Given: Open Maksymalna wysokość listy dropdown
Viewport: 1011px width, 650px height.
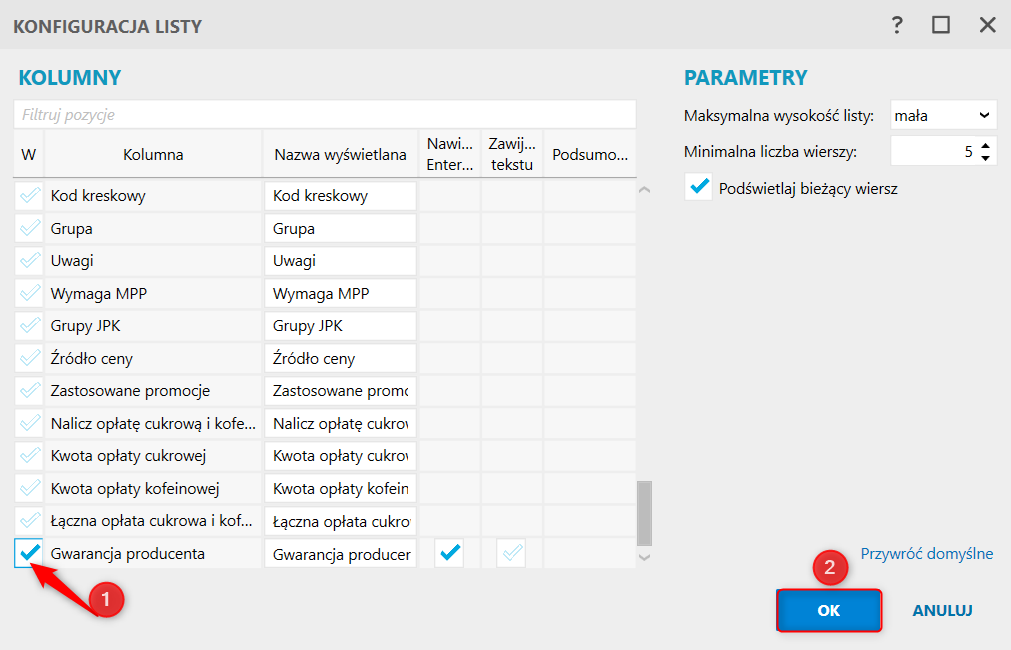Looking at the screenshot, I should pos(943,115).
